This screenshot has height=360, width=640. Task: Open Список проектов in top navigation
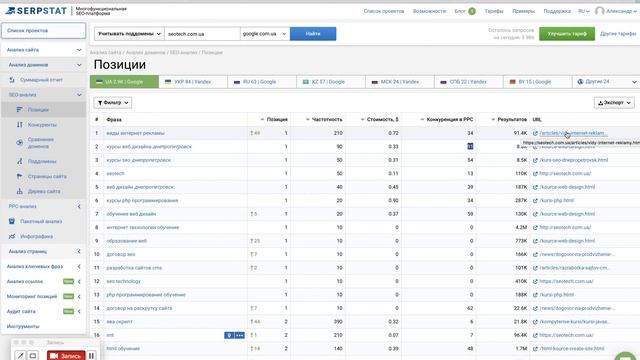pyautogui.click(x=384, y=11)
